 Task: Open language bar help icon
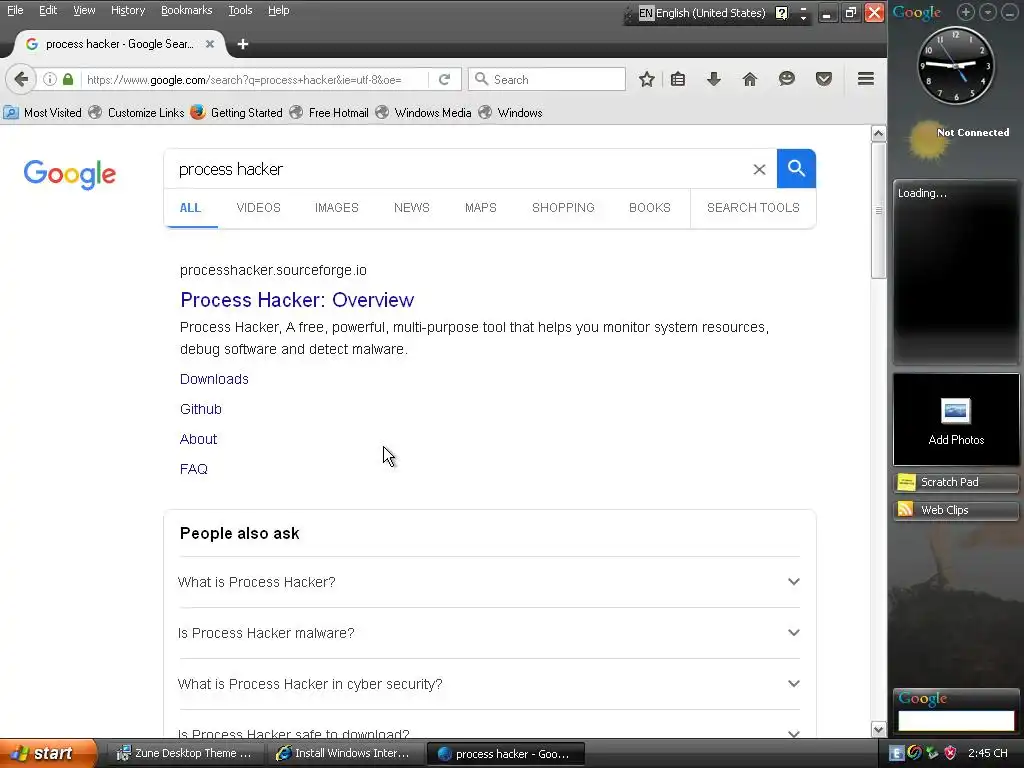781,13
